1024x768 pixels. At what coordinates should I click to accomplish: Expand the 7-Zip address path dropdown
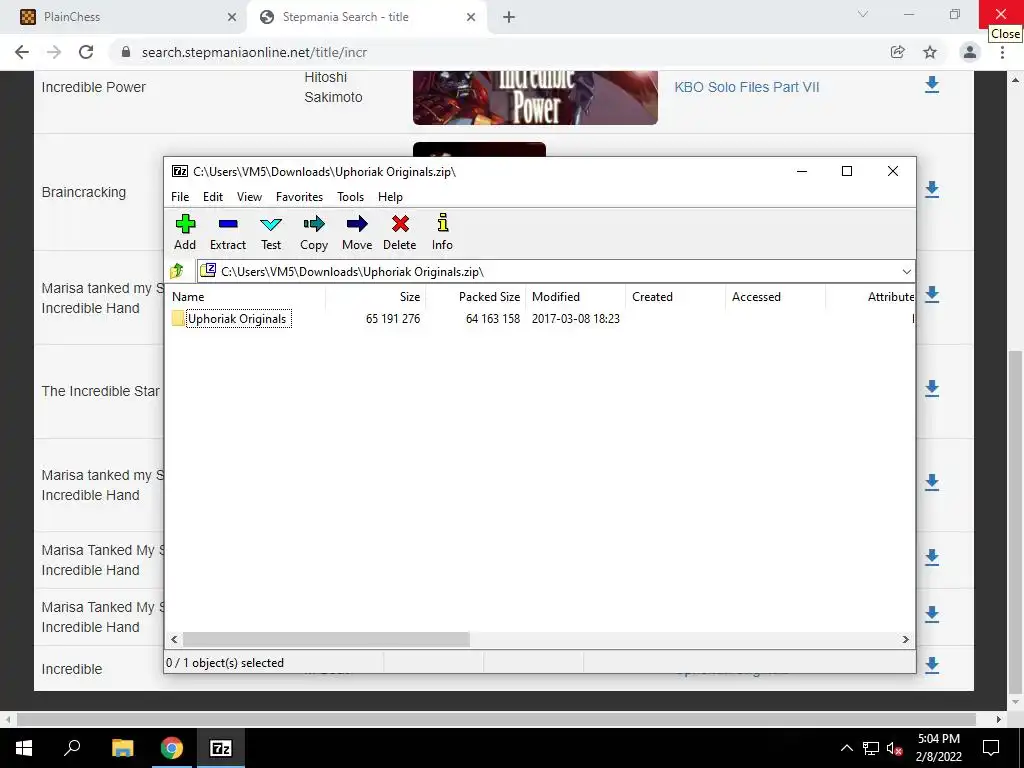[906, 272]
